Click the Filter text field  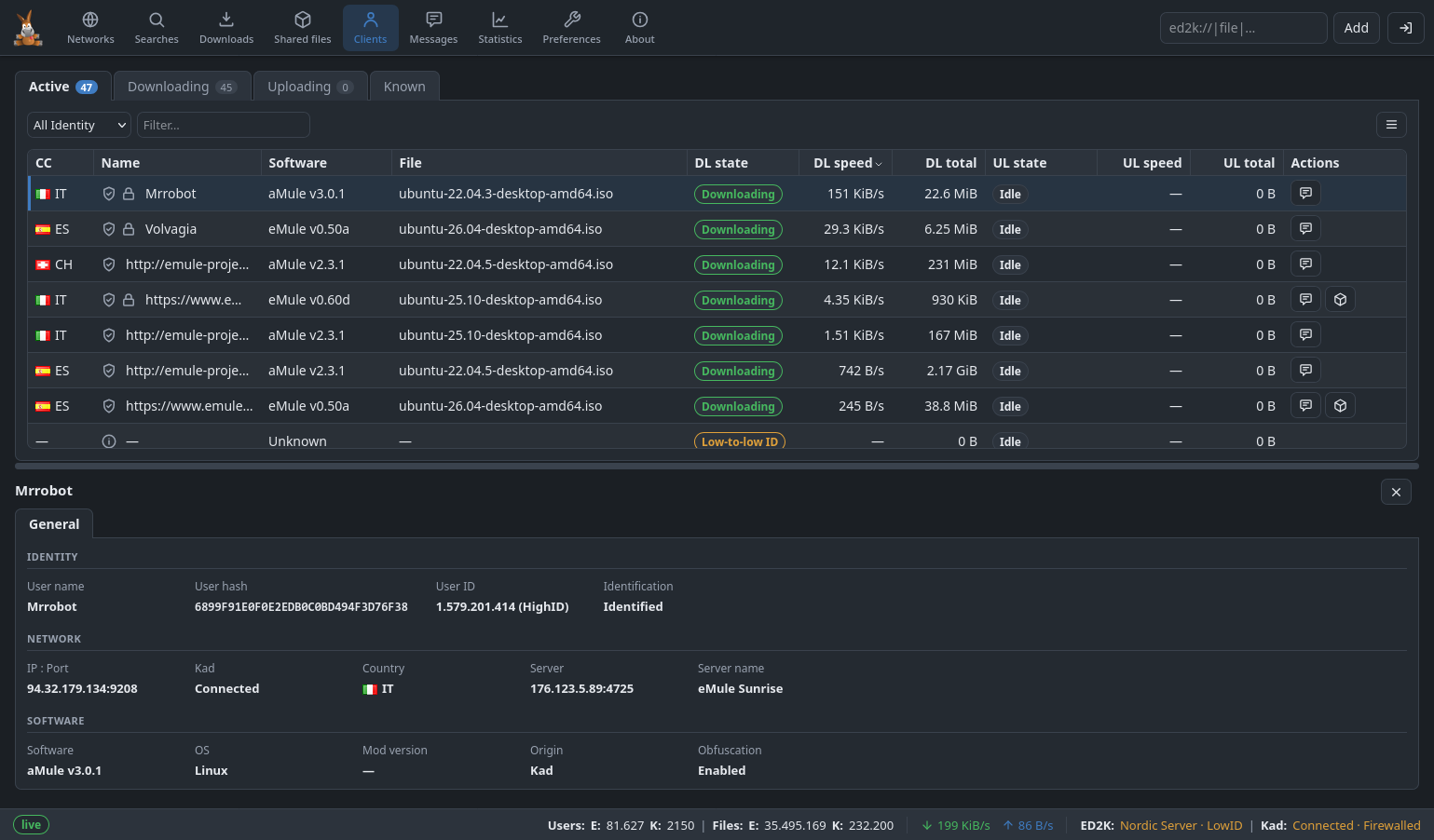[223, 125]
